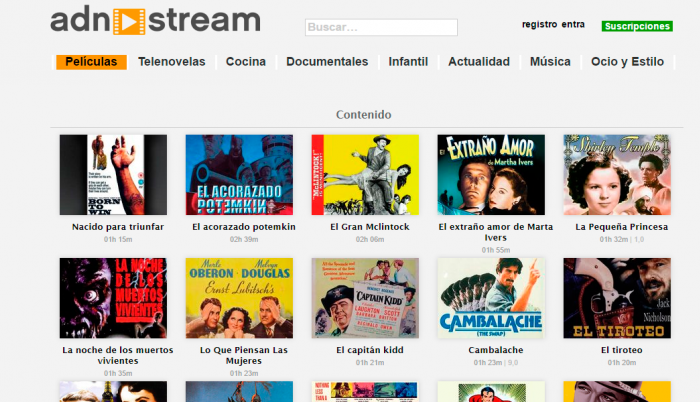Screen dimensions: 700x402
Task: Click the 01h 20m duration text
Action: coord(621,363)
